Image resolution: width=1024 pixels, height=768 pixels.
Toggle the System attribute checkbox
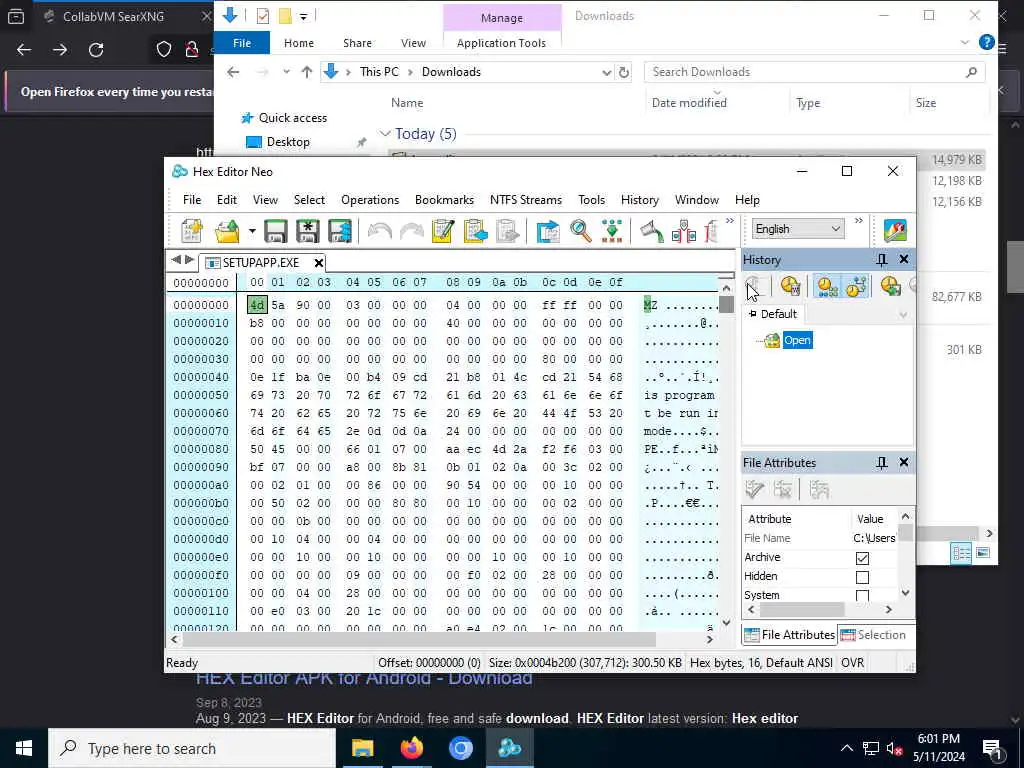862,596
